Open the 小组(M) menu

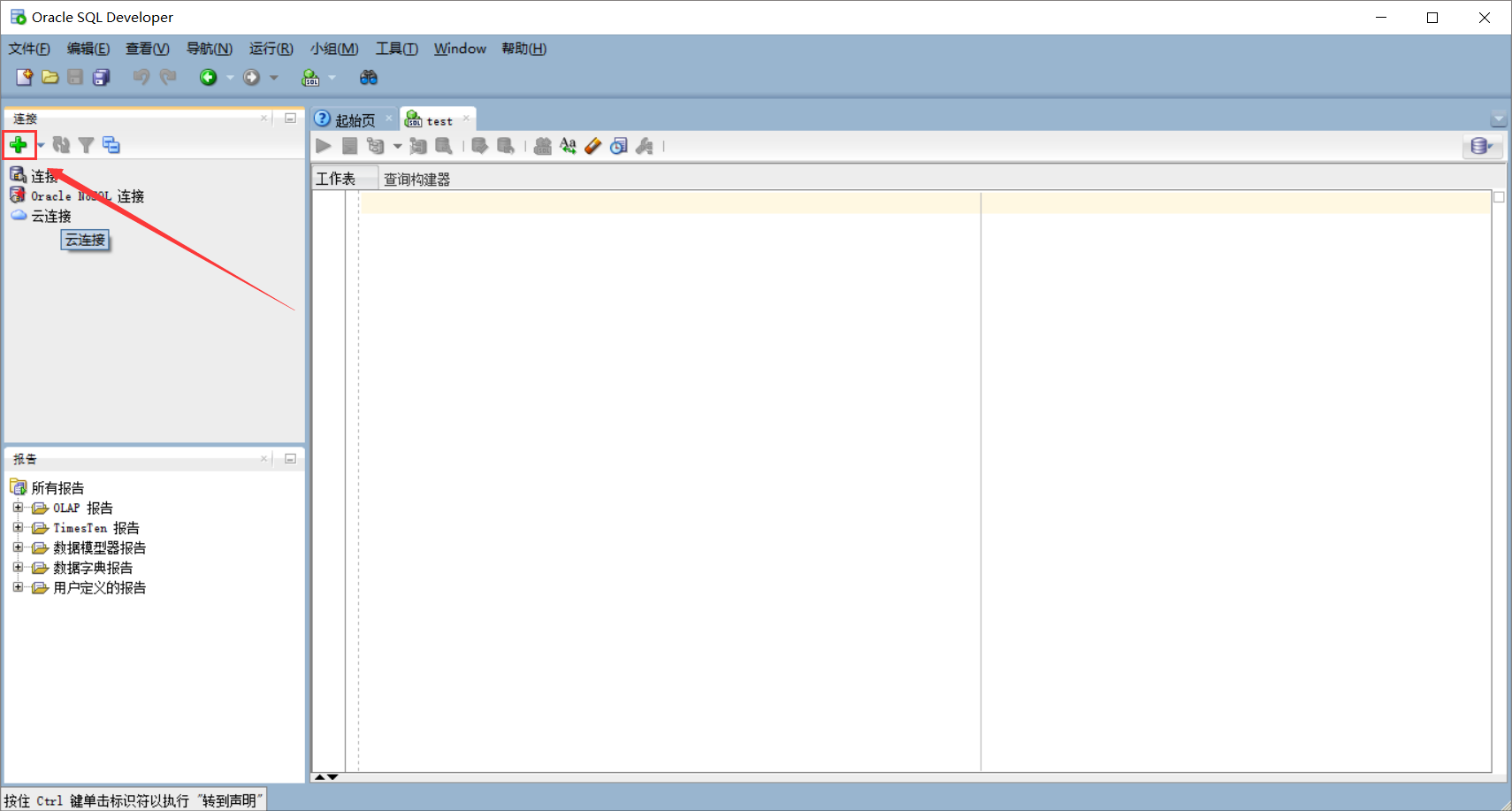tap(334, 49)
